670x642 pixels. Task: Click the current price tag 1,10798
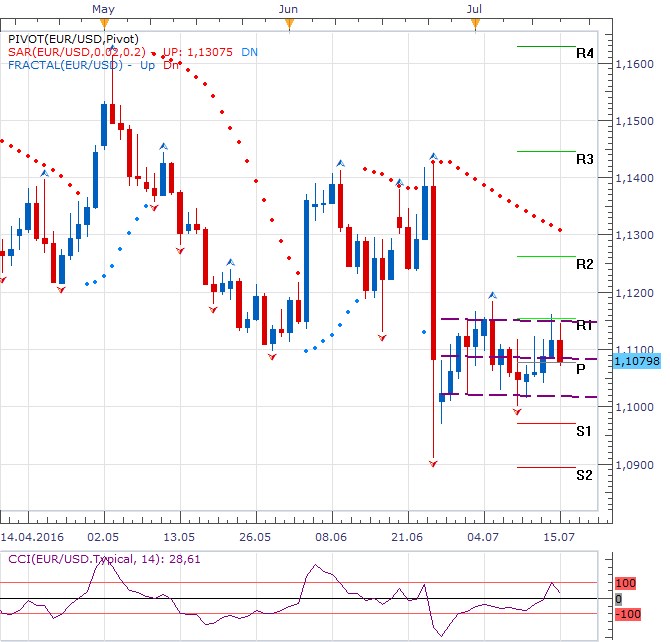(637, 361)
